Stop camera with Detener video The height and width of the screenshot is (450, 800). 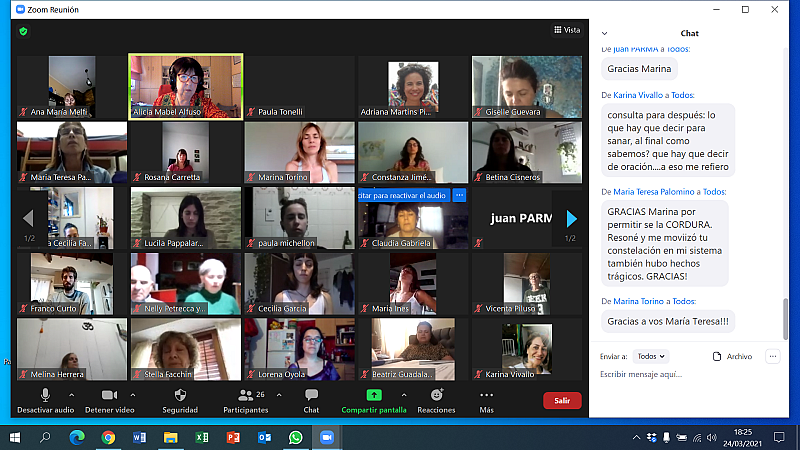click(x=109, y=400)
